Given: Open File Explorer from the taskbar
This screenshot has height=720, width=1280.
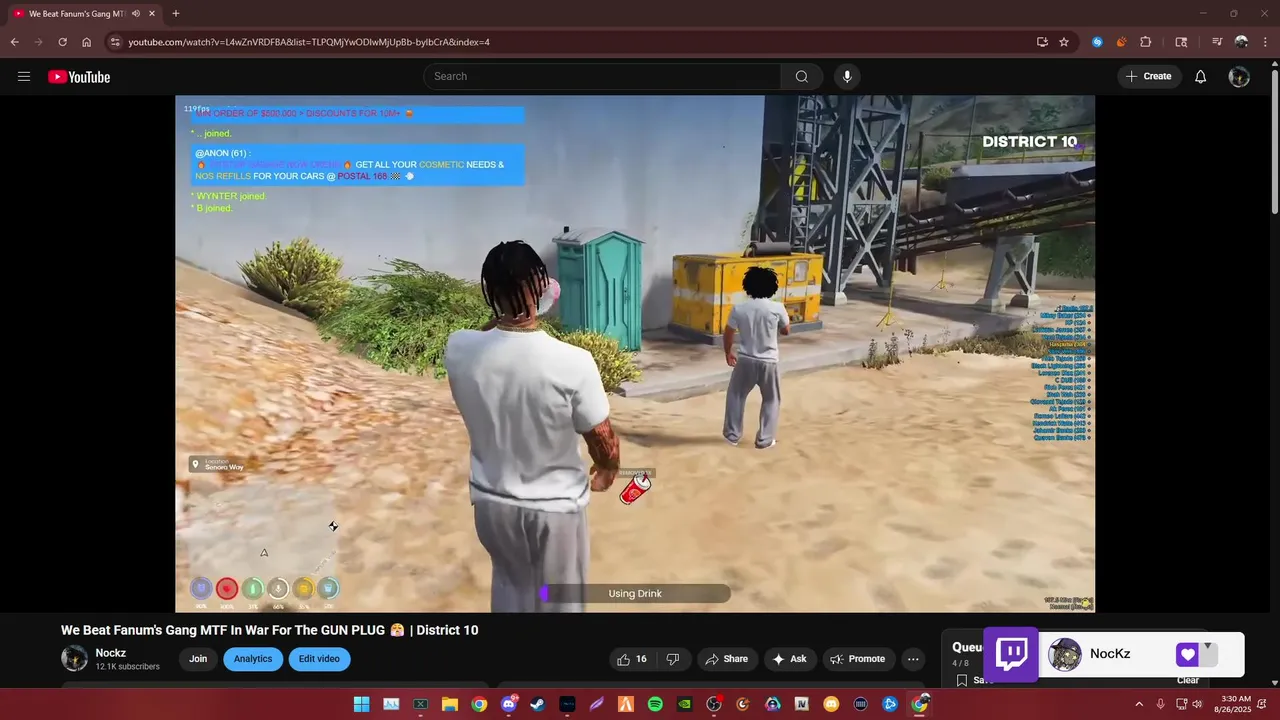Looking at the screenshot, I should tap(450, 704).
